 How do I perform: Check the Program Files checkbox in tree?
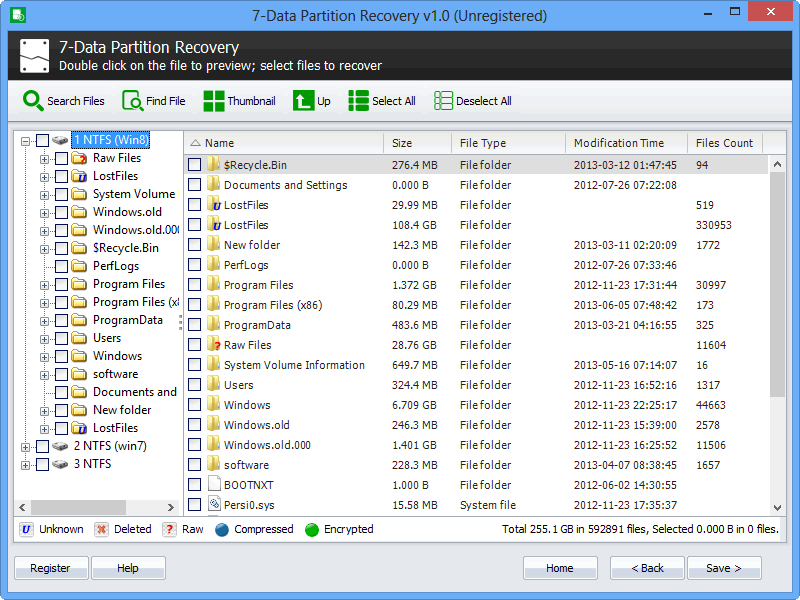62,284
